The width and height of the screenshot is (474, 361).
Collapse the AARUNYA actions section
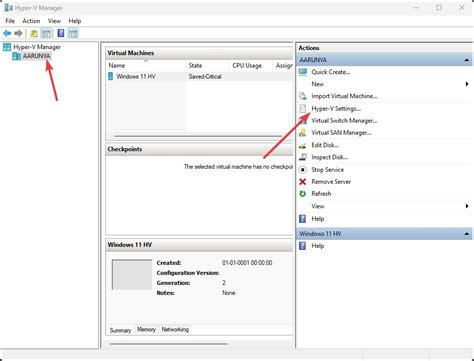pyautogui.click(x=467, y=60)
